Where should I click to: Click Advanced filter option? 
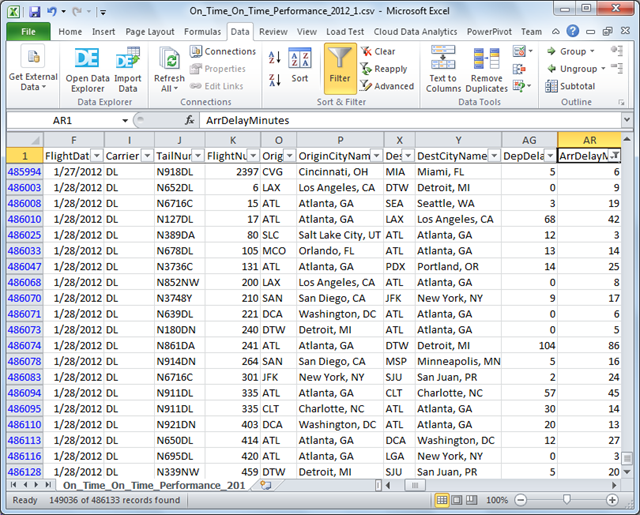click(386, 86)
